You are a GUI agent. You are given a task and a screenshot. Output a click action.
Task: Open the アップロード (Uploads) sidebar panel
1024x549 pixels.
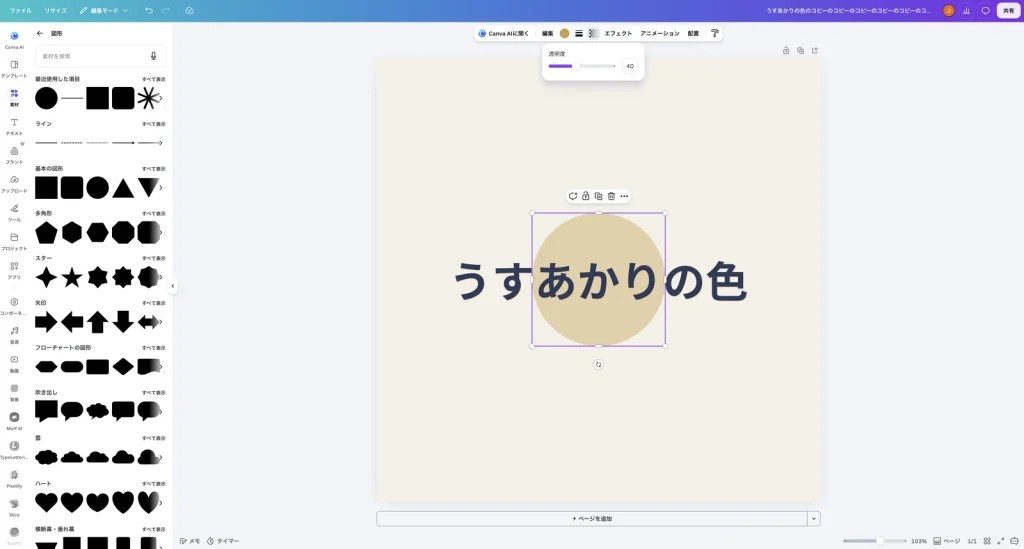(x=14, y=183)
